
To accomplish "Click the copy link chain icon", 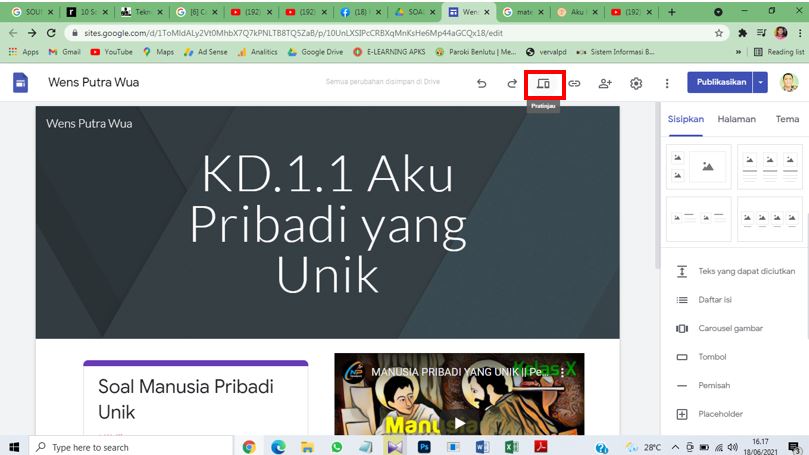I will [x=575, y=84].
